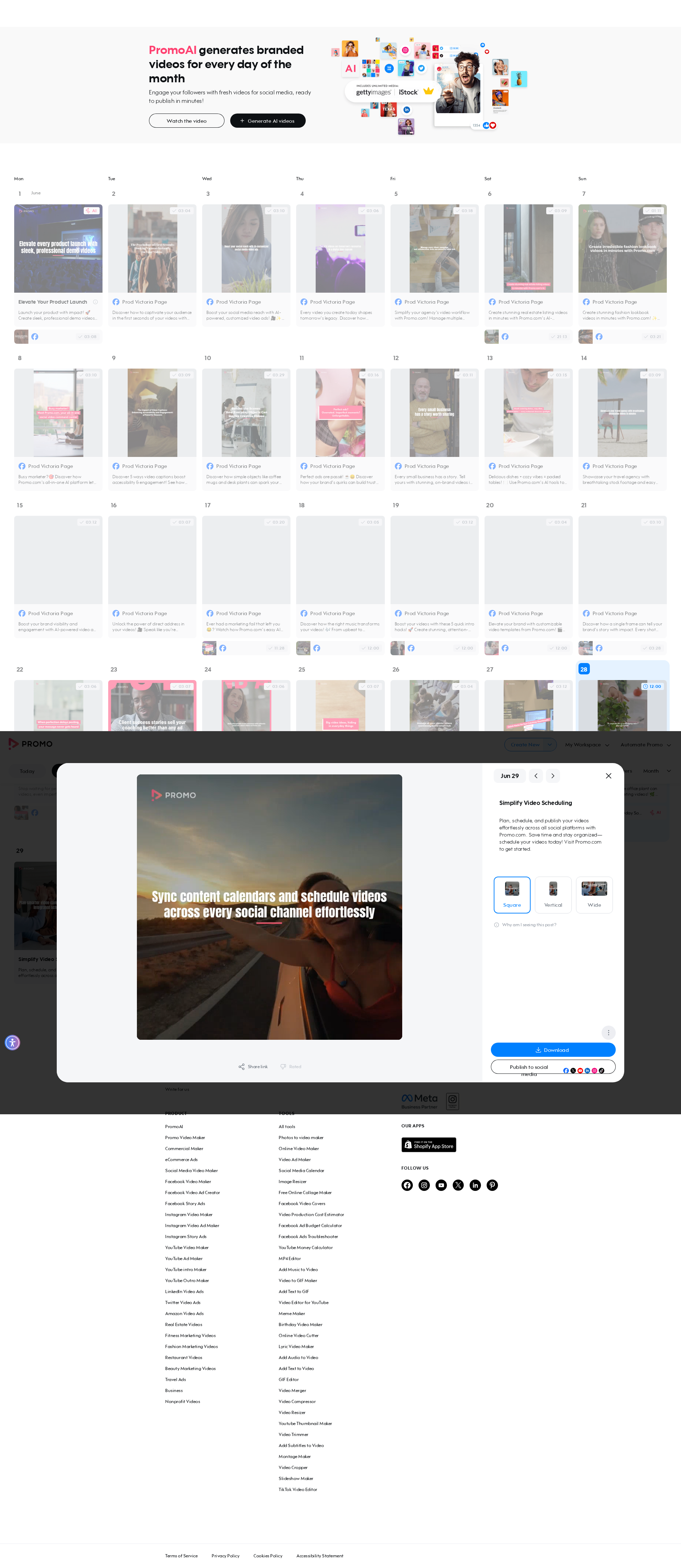Open the Nonprofit Videos footer link

point(183,1401)
